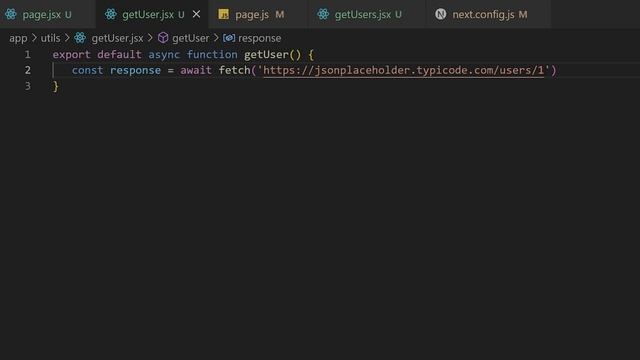Click line number 2 in gutter
Viewport: 640px width, 360px height.
27,70
